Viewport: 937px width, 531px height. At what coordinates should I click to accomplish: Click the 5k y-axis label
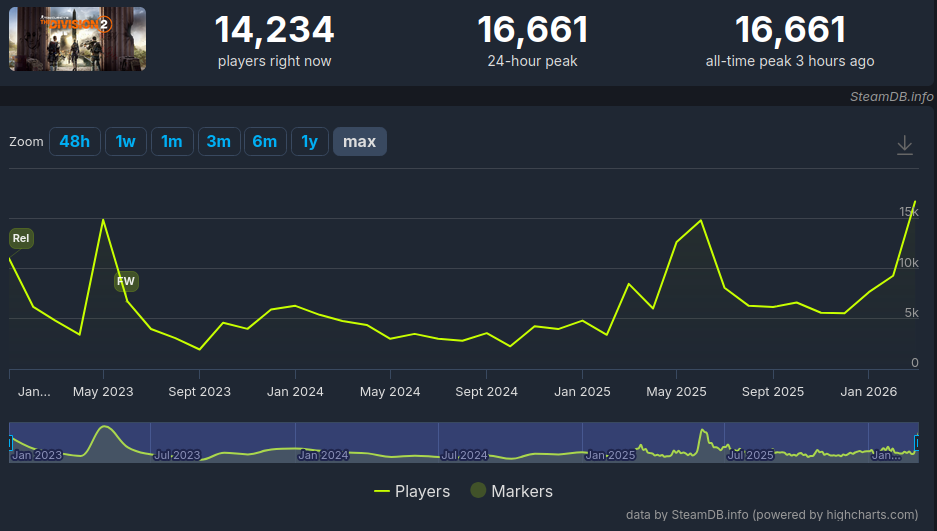pos(912,313)
